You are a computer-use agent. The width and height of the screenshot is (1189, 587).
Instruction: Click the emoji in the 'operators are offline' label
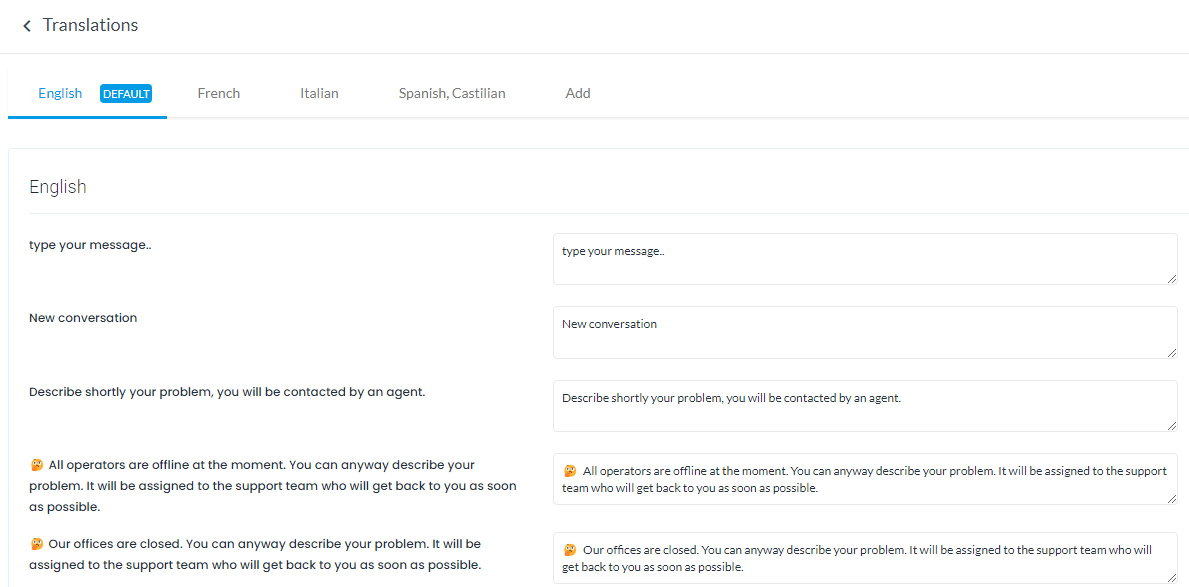pyautogui.click(x=37, y=465)
